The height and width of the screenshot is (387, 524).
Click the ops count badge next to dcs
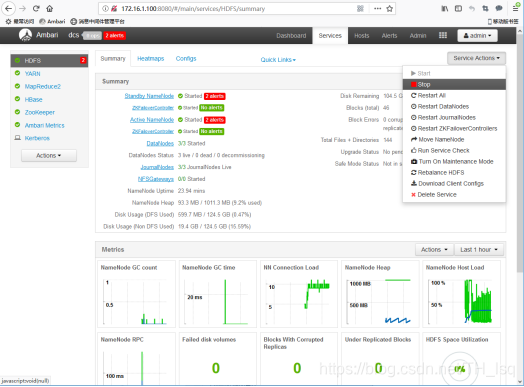(x=93, y=35)
